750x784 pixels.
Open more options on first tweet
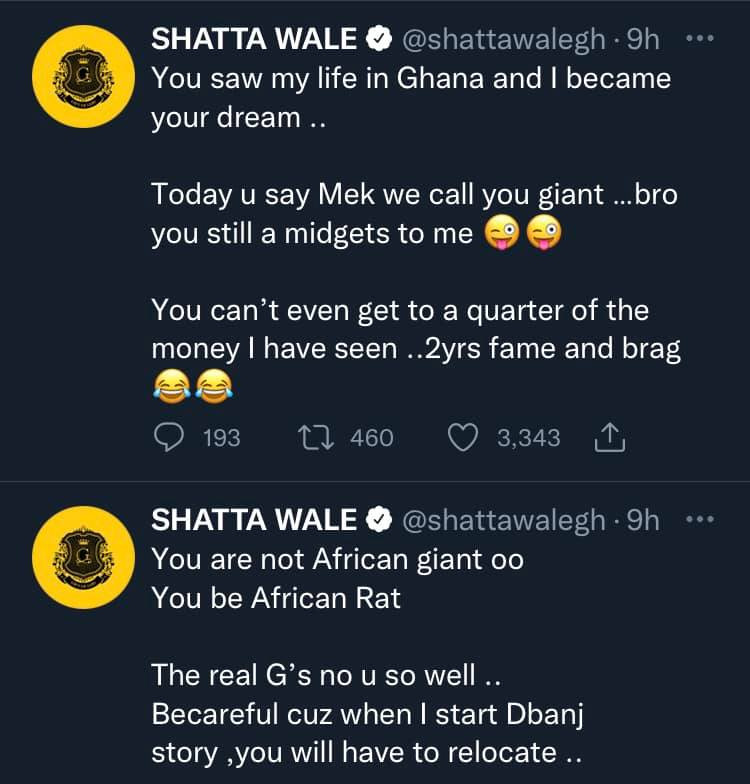[x=700, y=38]
